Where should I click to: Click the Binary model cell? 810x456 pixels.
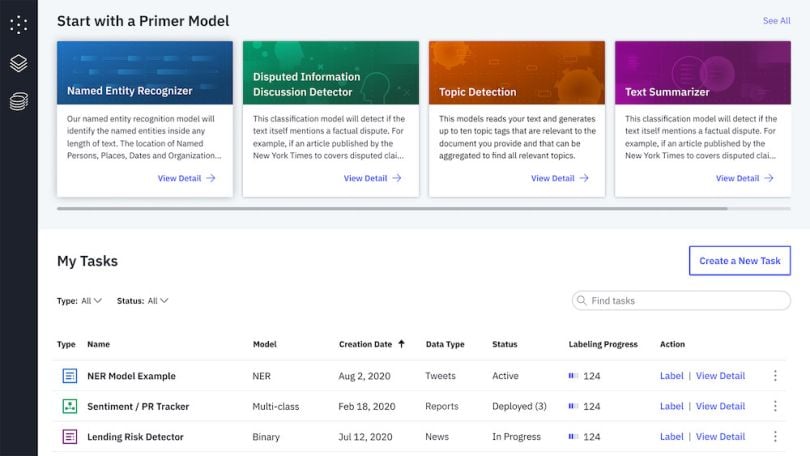click(266, 437)
